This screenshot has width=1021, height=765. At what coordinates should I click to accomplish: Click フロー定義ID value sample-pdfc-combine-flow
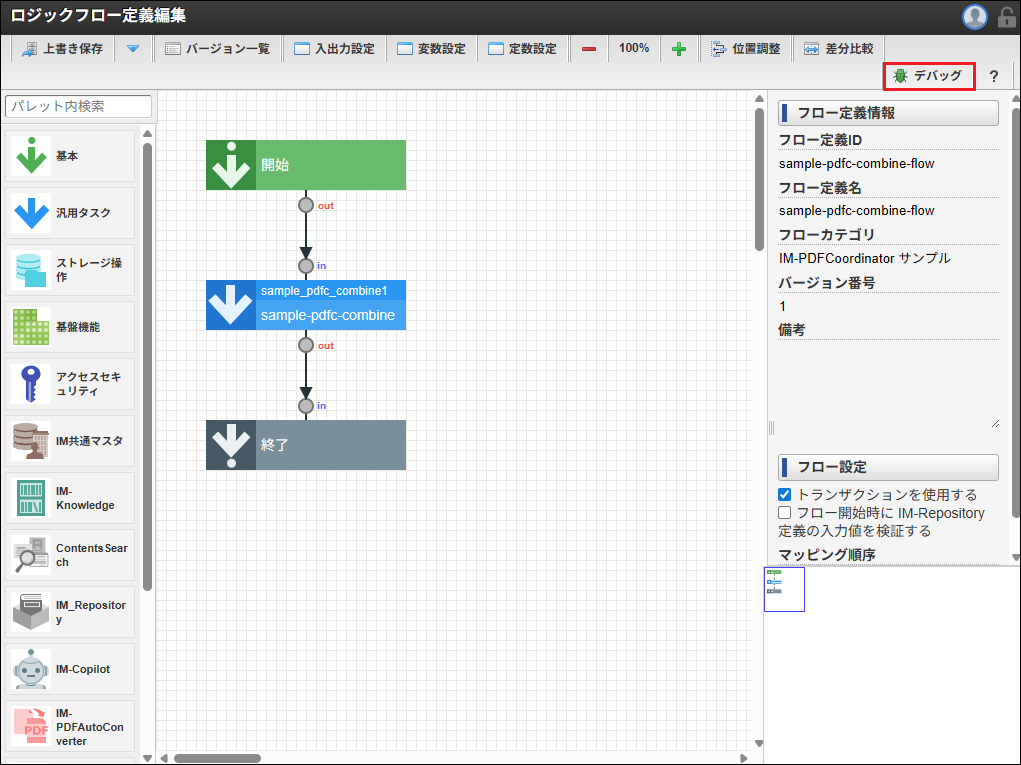click(856, 164)
